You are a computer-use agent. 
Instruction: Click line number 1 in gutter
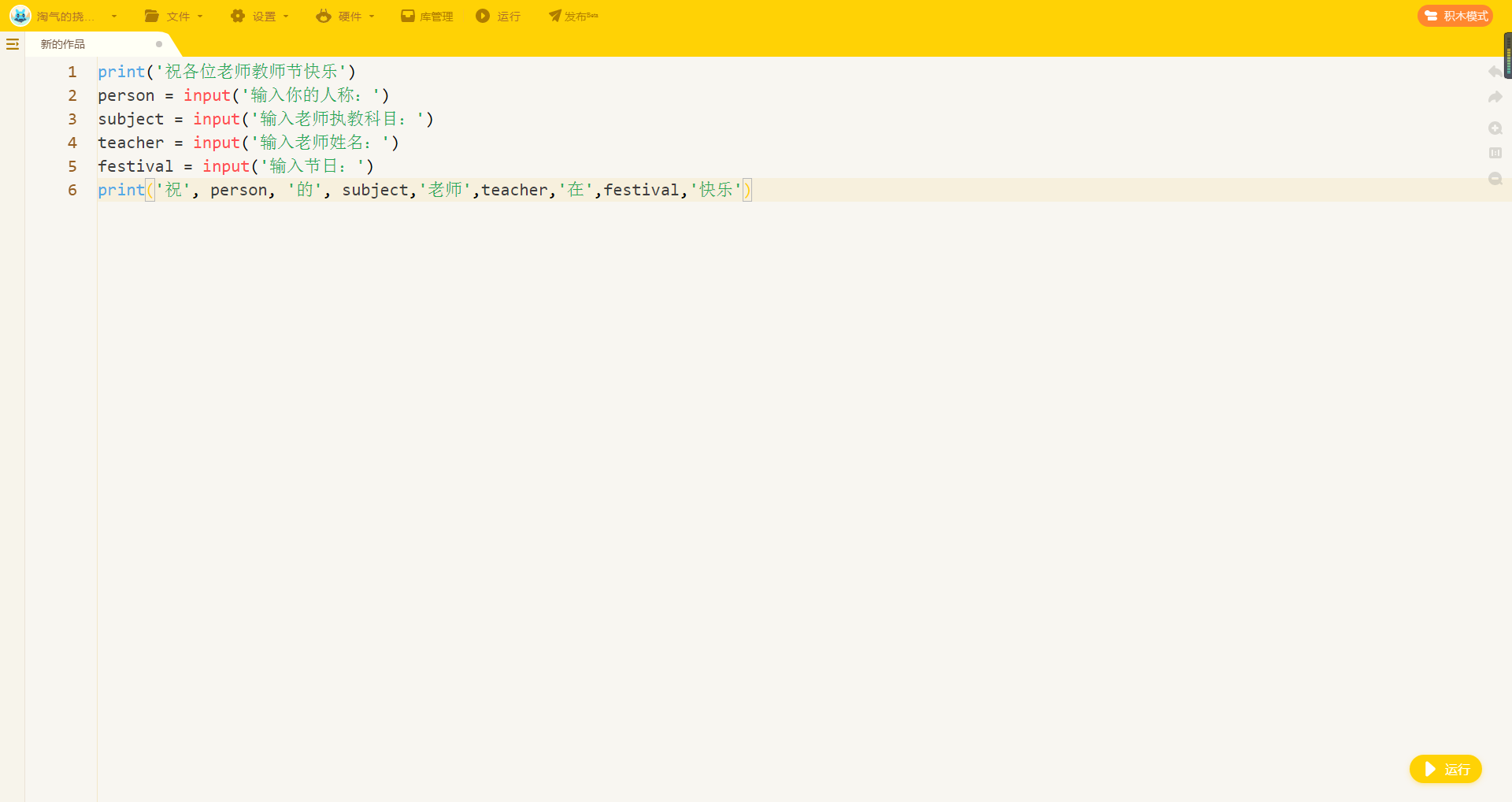click(72, 72)
